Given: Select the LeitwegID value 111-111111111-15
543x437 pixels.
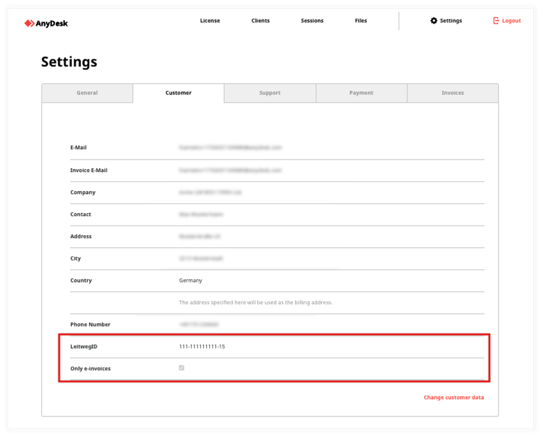Looking at the screenshot, I should pos(202,347).
